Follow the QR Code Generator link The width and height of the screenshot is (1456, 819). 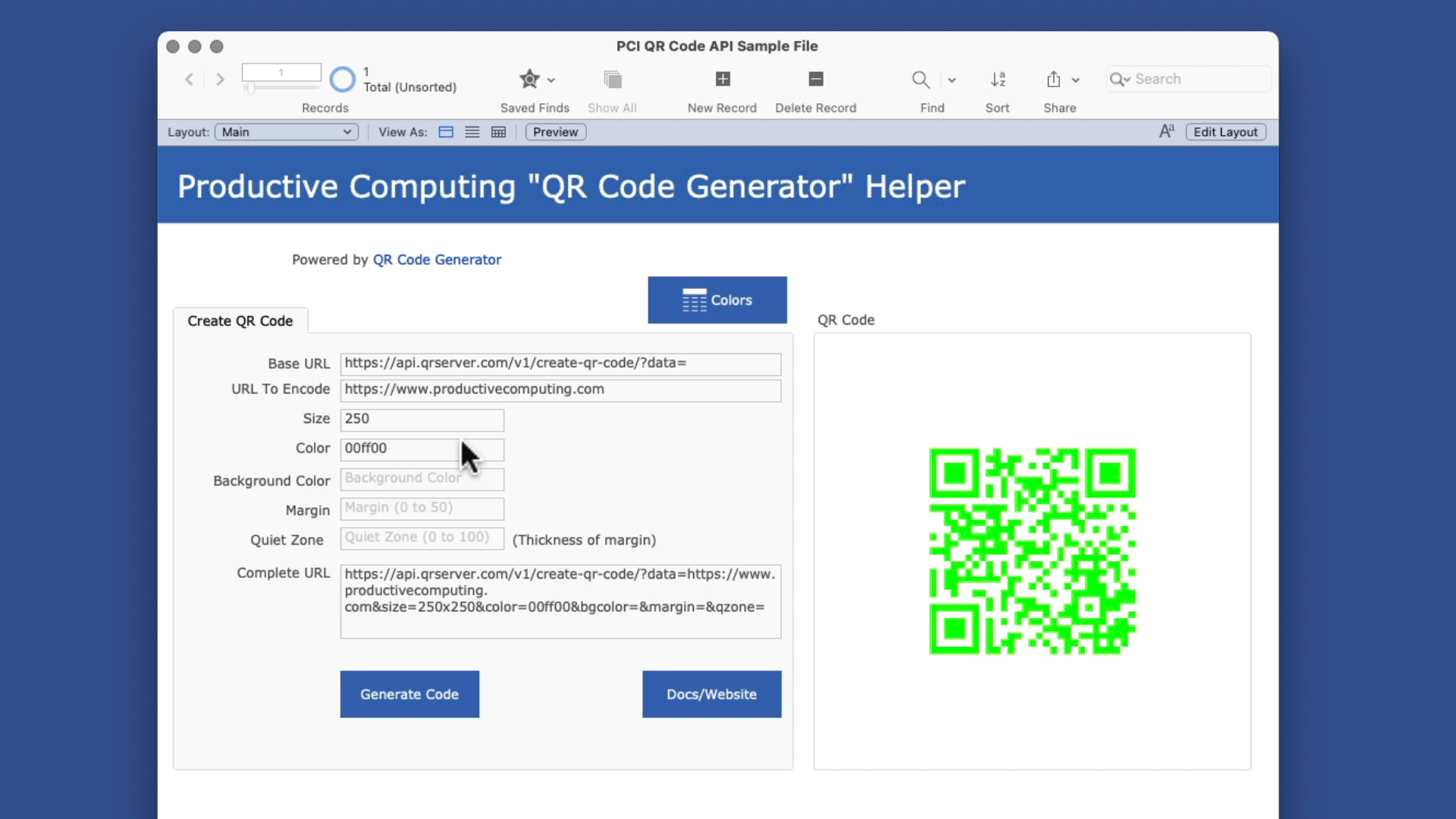pos(437,259)
